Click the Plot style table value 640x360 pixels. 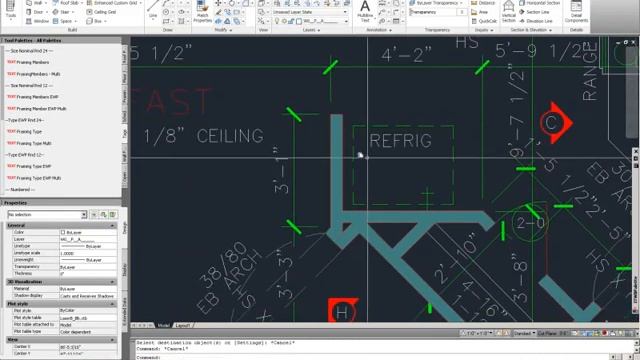89,318
